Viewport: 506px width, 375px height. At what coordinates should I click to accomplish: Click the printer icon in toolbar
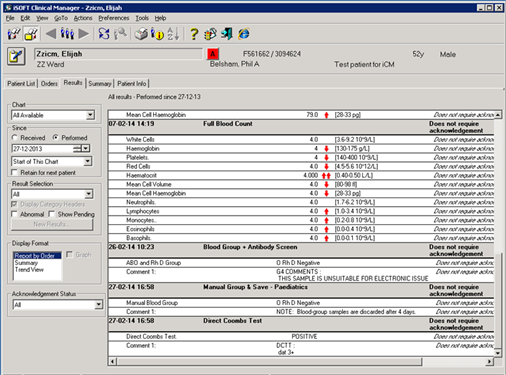point(141,34)
